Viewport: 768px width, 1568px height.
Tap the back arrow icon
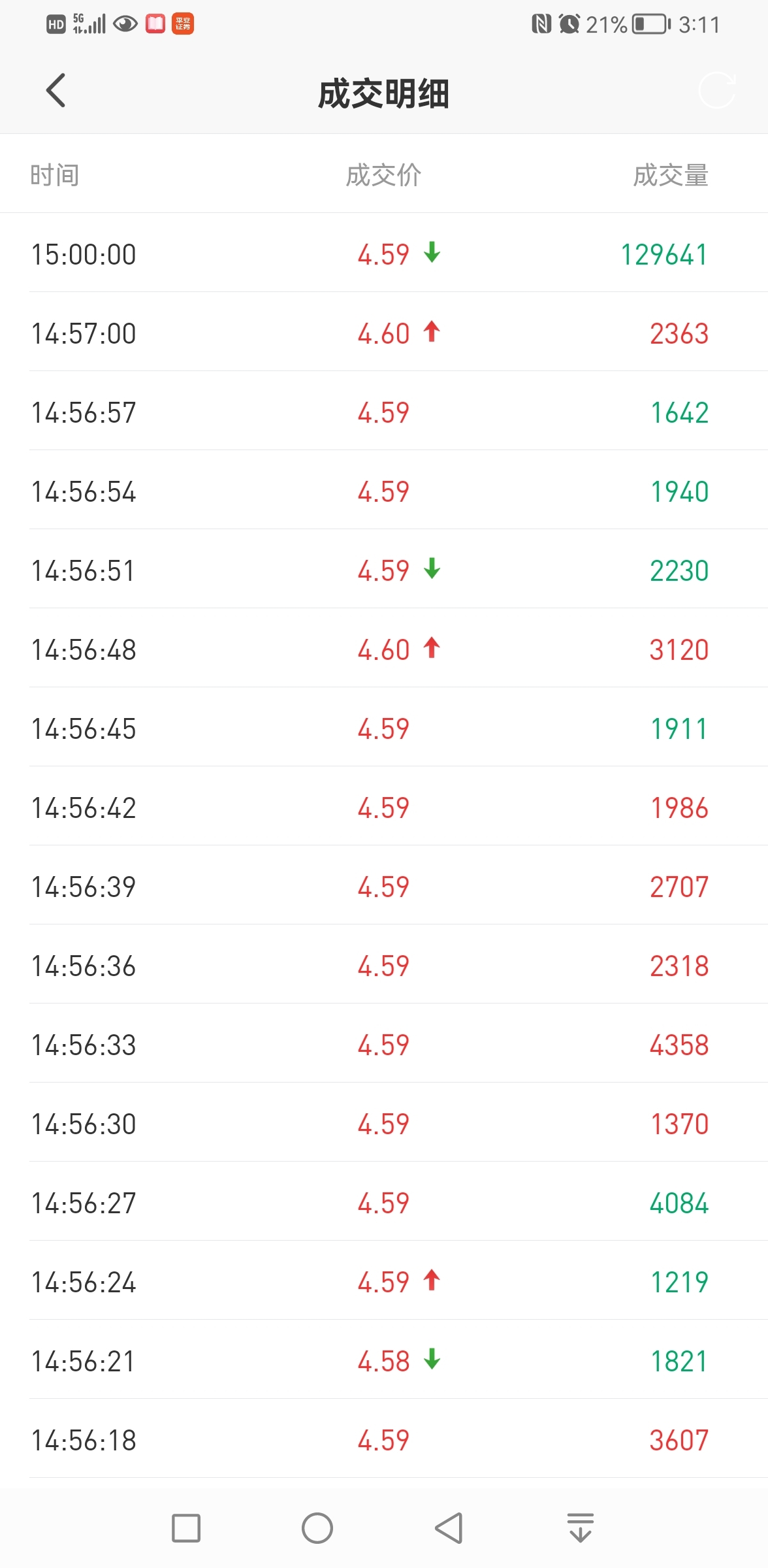coord(56,90)
